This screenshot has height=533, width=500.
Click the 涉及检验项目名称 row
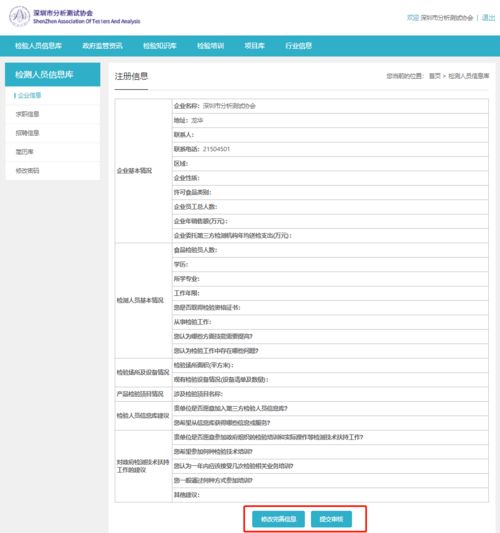330,394
